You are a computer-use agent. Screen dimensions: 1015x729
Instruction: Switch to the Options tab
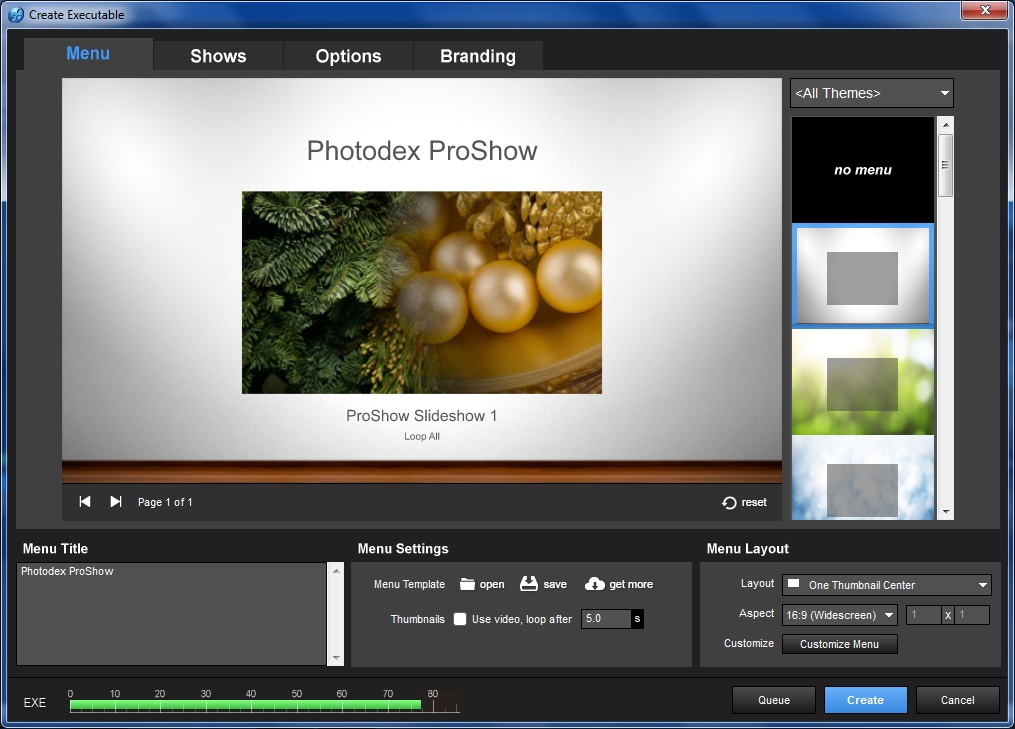tap(348, 56)
